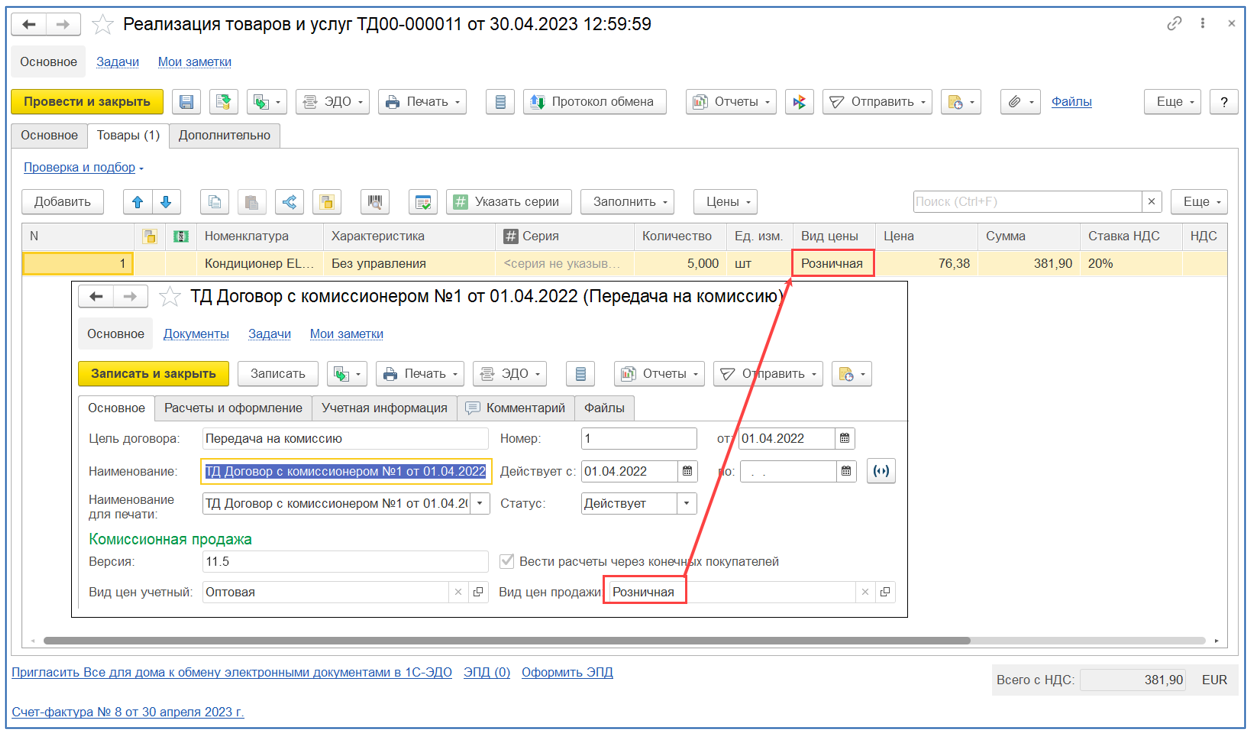The image size is (1247, 736).
Task: Open calendar for 'Действует с' date
Action: 688,471
